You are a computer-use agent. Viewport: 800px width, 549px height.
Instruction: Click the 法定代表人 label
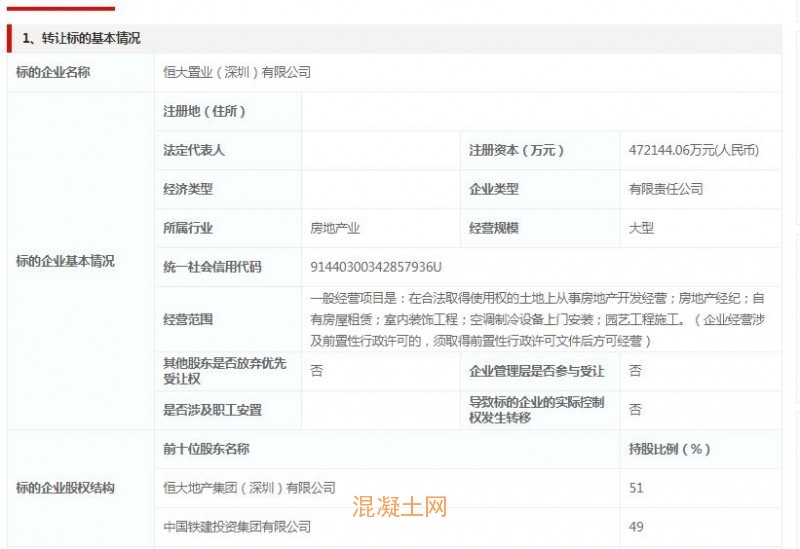[194, 150]
